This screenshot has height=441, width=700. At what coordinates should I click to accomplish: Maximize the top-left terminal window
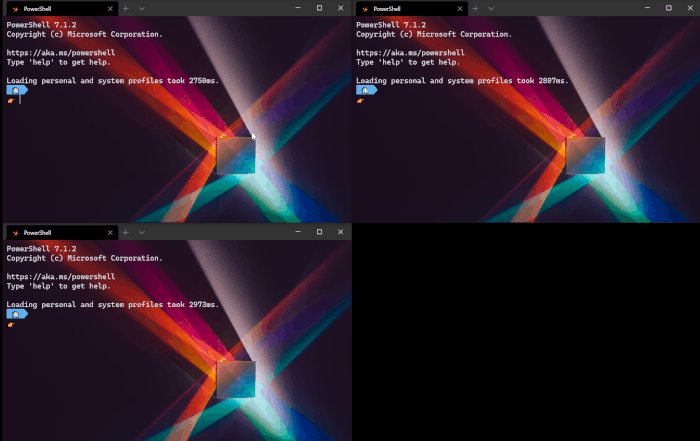[x=319, y=8]
